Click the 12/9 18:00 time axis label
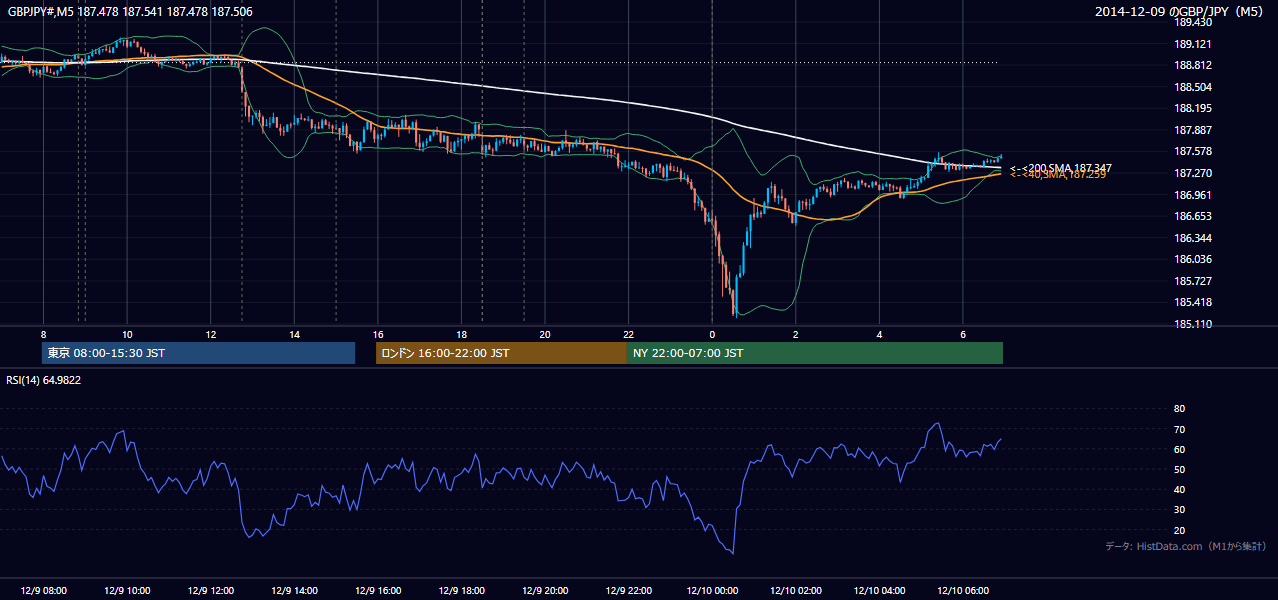Viewport: 1278px width, 600px height. (461, 591)
